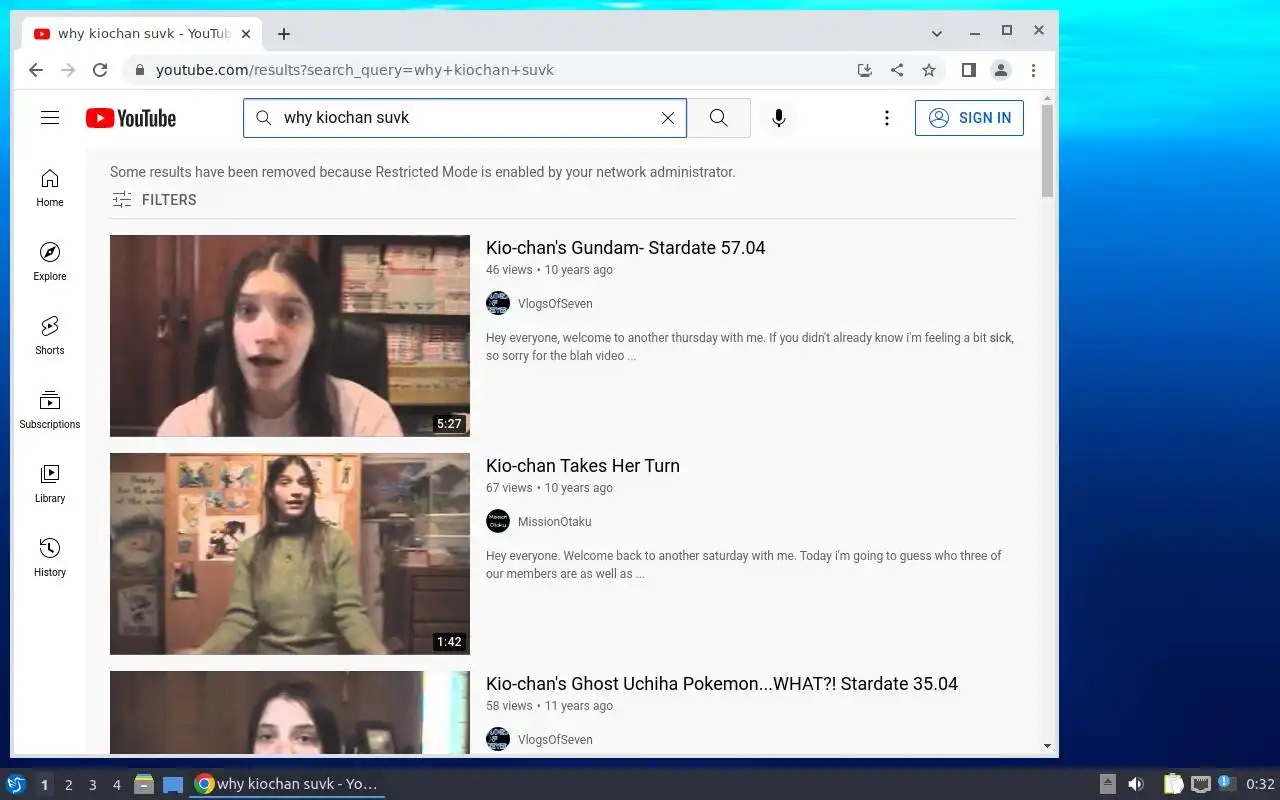Open the Ghost Uchiha Pokemon thumbnail

(x=290, y=712)
